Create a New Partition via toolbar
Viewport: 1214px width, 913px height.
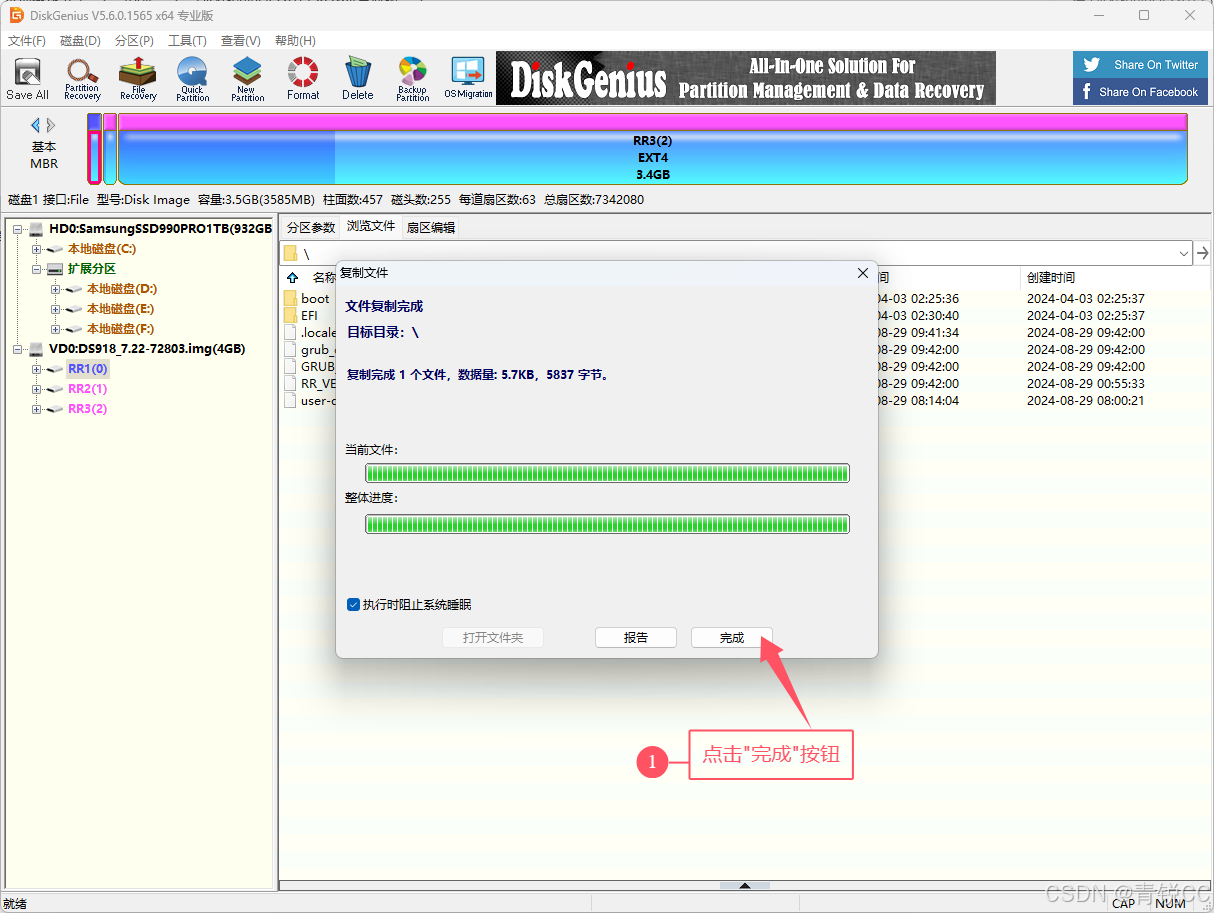tap(247, 78)
